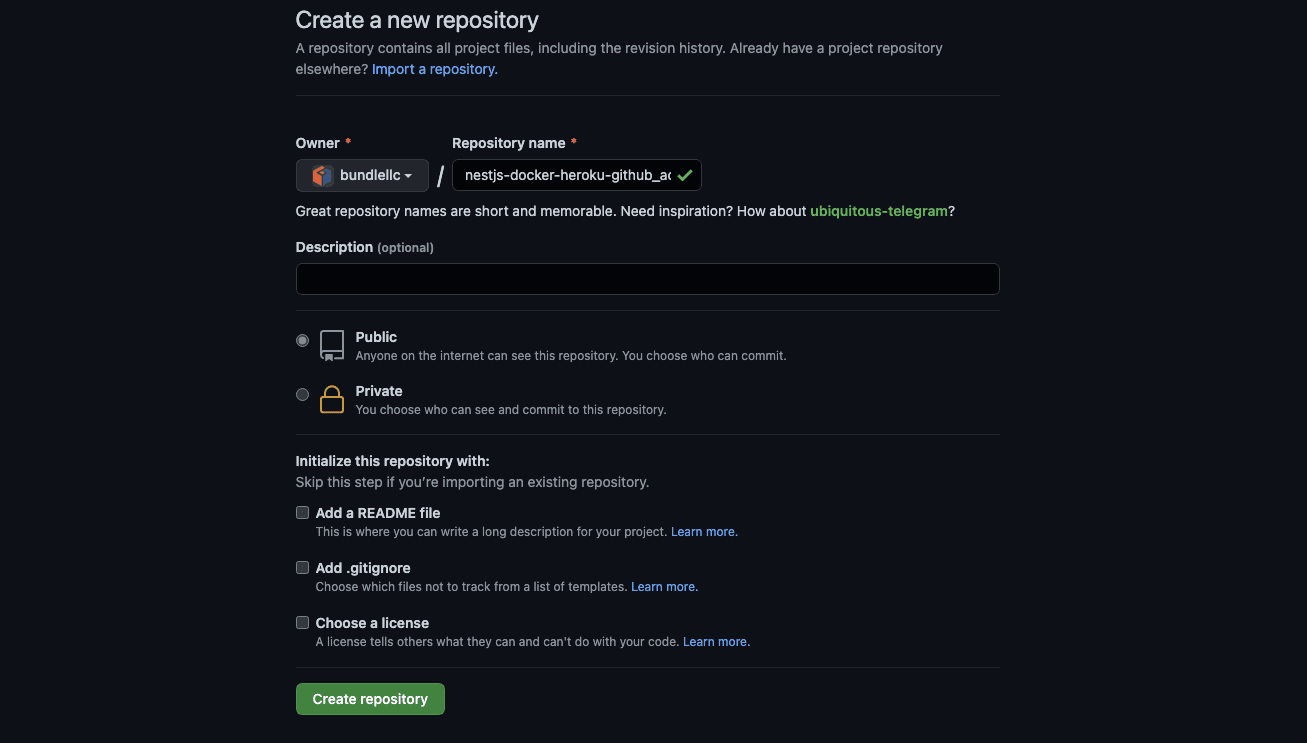Follow the Import a repository link
Viewport: 1307px width, 743px height.
click(434, 69)
